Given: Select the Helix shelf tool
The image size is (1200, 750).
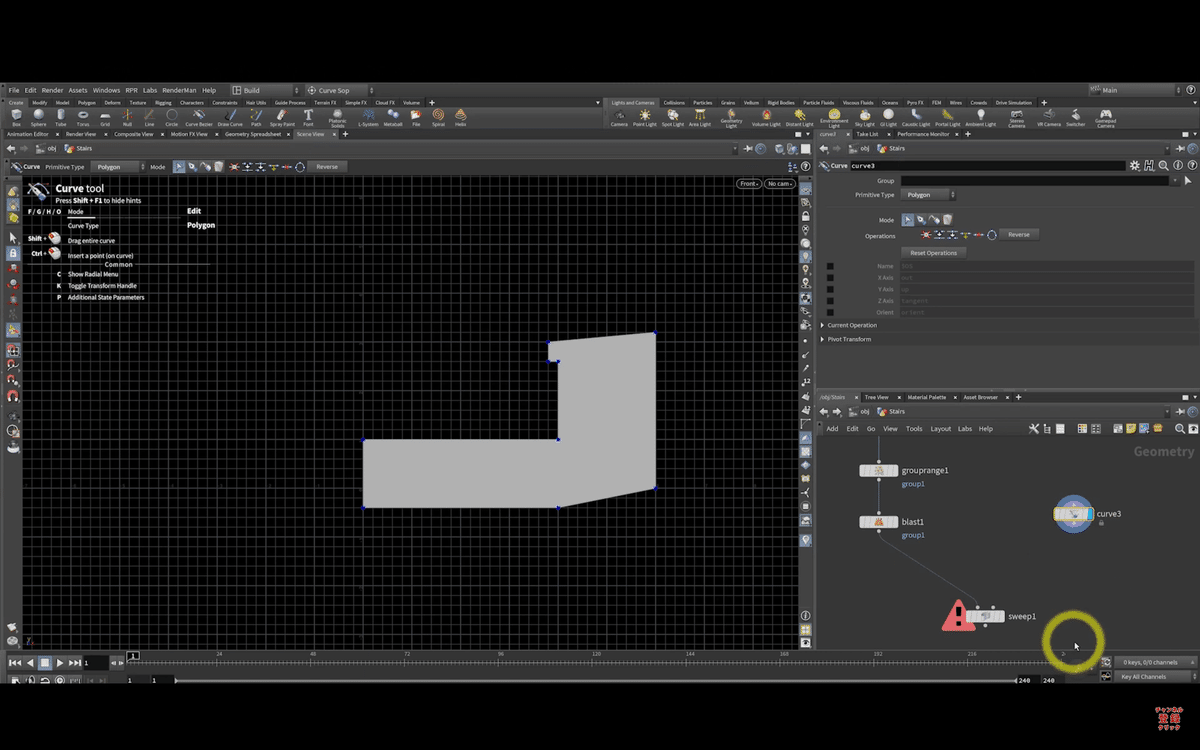Looking at the screenshot, I should point(461,118).
